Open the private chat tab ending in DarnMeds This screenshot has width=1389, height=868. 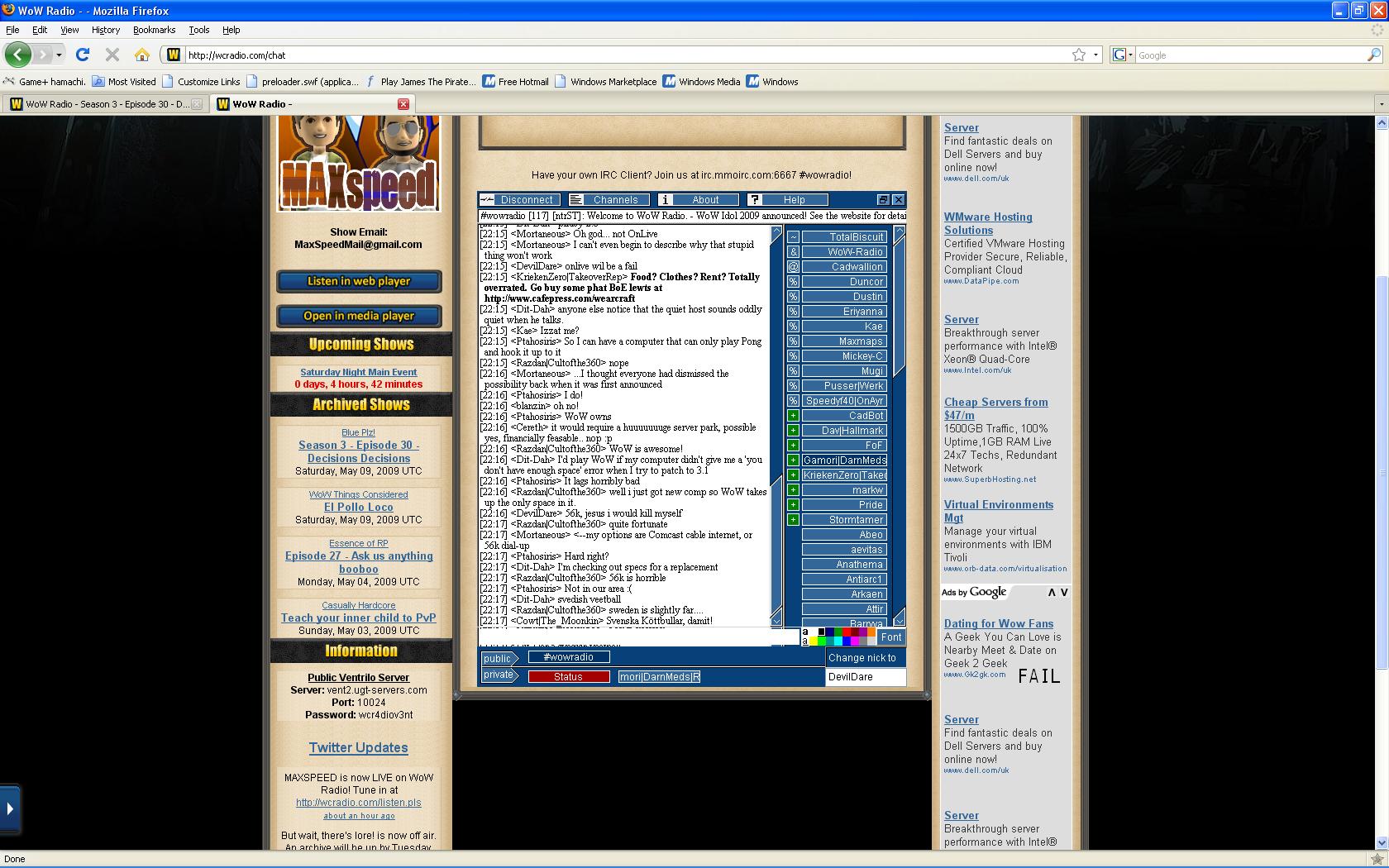point(660,677)
